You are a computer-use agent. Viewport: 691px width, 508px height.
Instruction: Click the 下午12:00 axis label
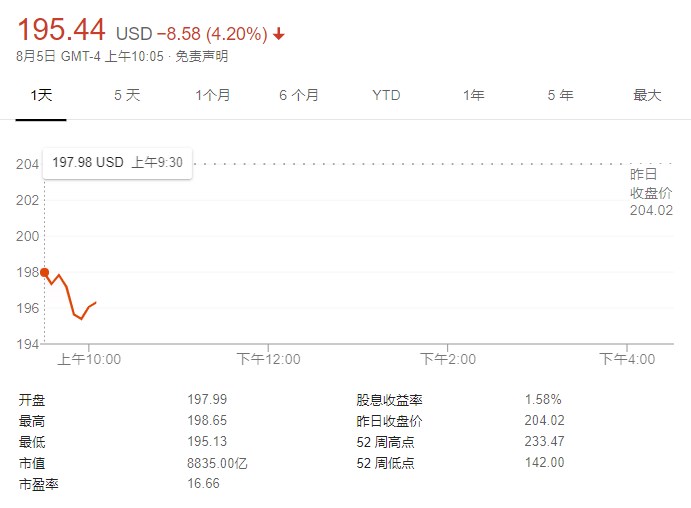click(268, 359)
